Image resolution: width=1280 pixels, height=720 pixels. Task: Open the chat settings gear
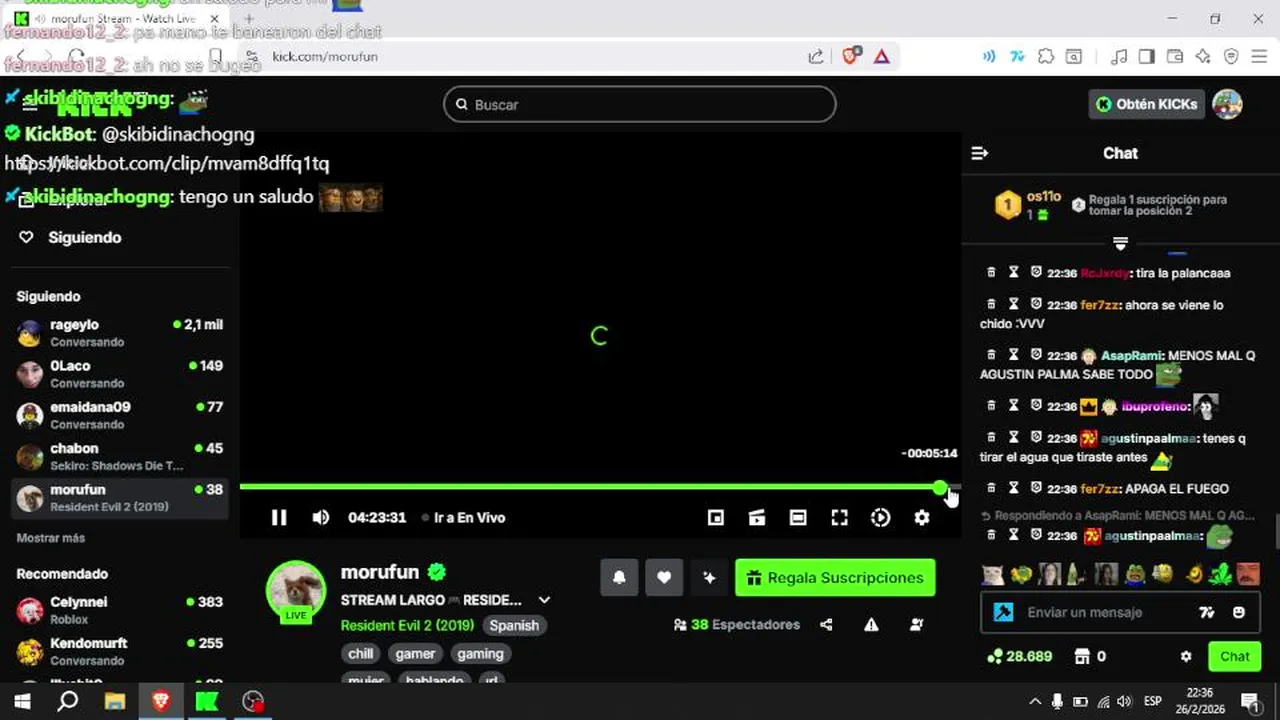point(1186,657)
